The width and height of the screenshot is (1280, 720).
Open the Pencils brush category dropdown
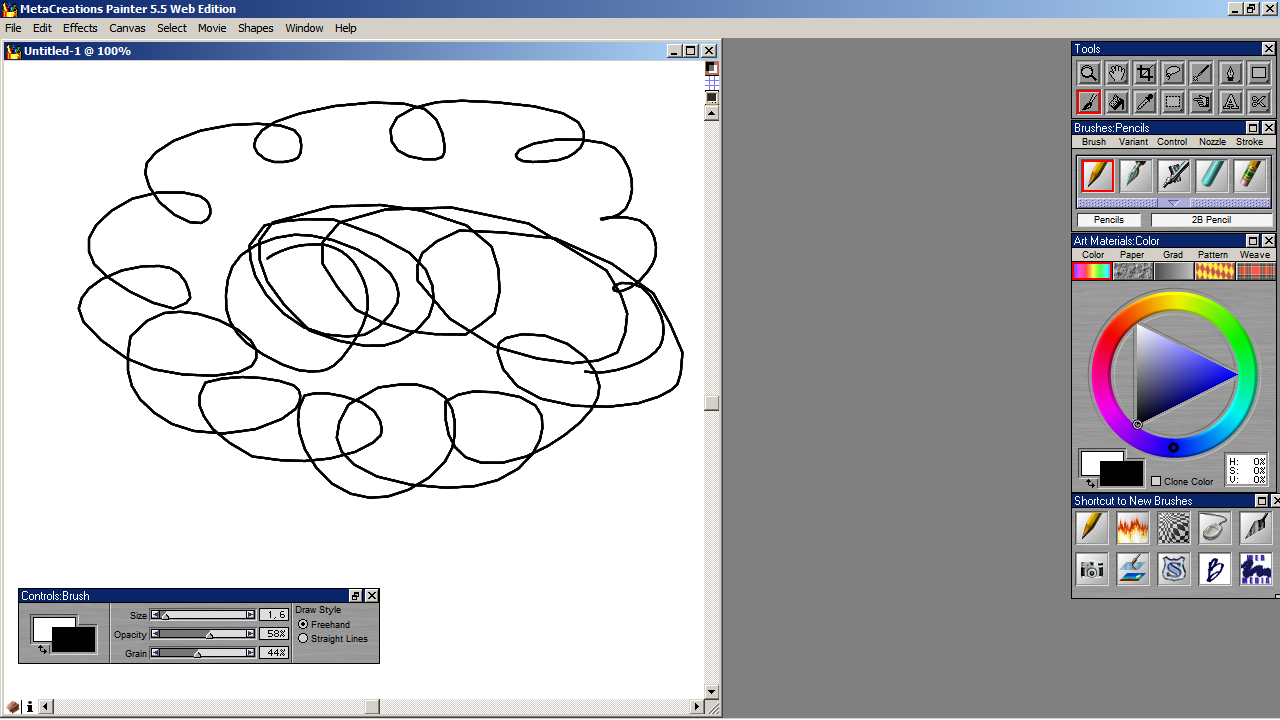pos(1108,220)
